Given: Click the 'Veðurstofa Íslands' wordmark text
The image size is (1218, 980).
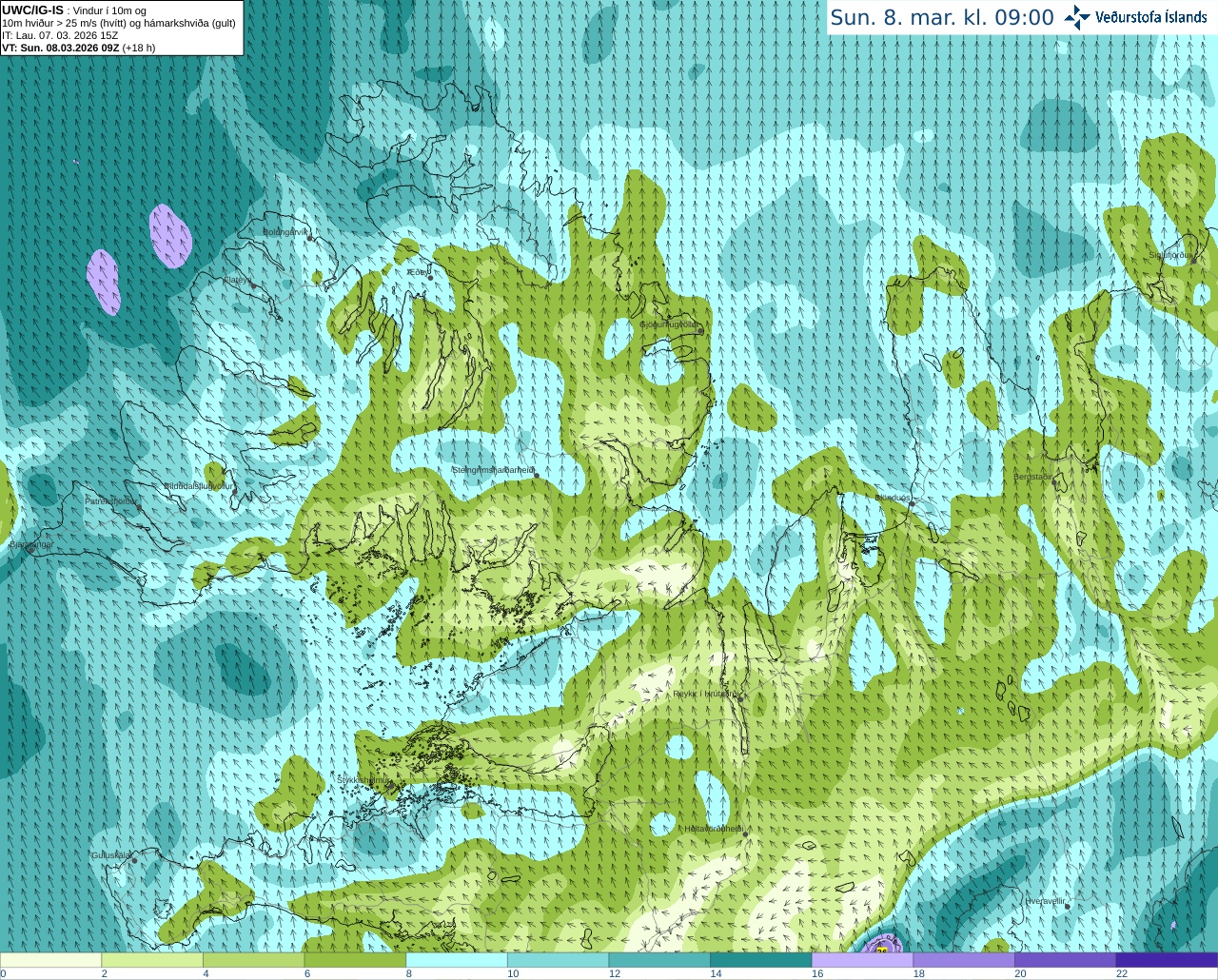Looking at the screenshot, I should pos(1151,17).
